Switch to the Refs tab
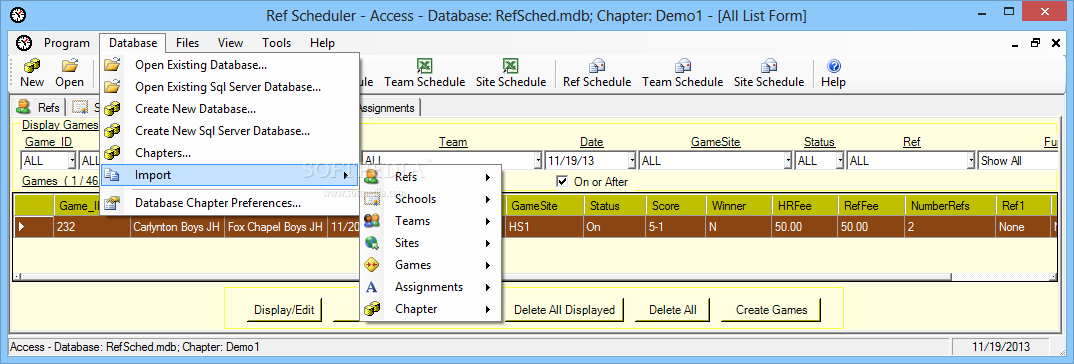The width and height of the screenshot is (1074, 364). (x=39, y=108)
